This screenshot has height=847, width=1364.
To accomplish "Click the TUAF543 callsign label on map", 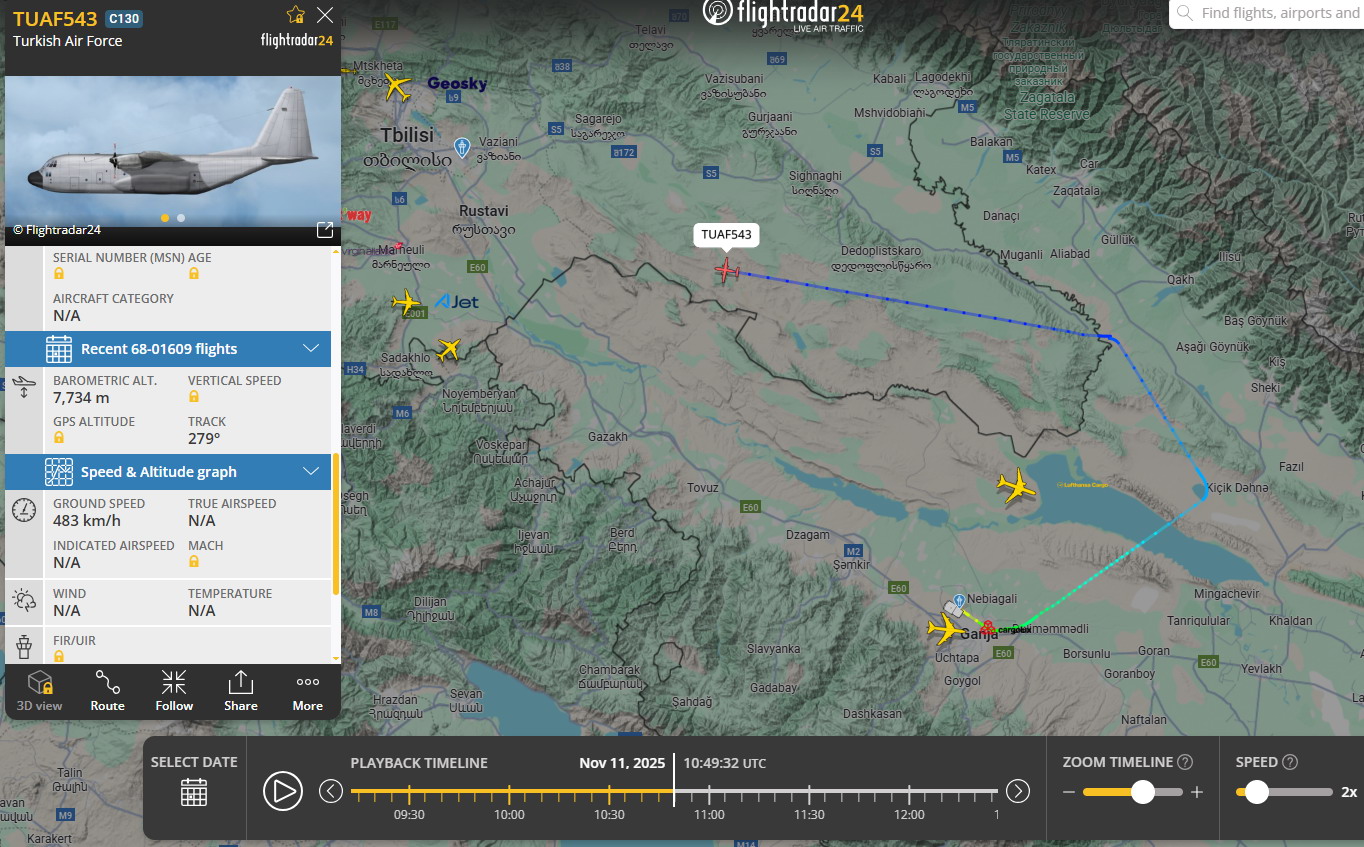I will click(x=727, y=235).
